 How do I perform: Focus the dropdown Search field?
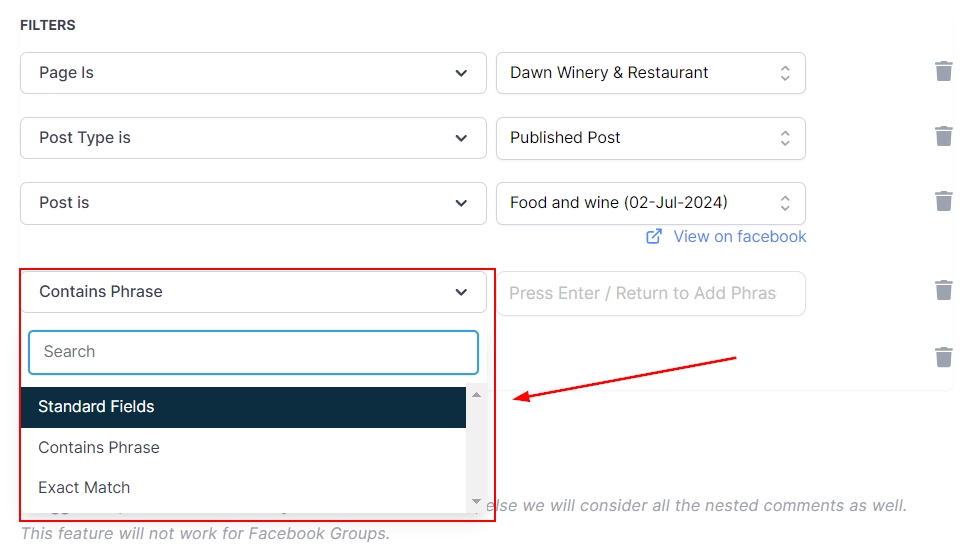tap(253, 352)
